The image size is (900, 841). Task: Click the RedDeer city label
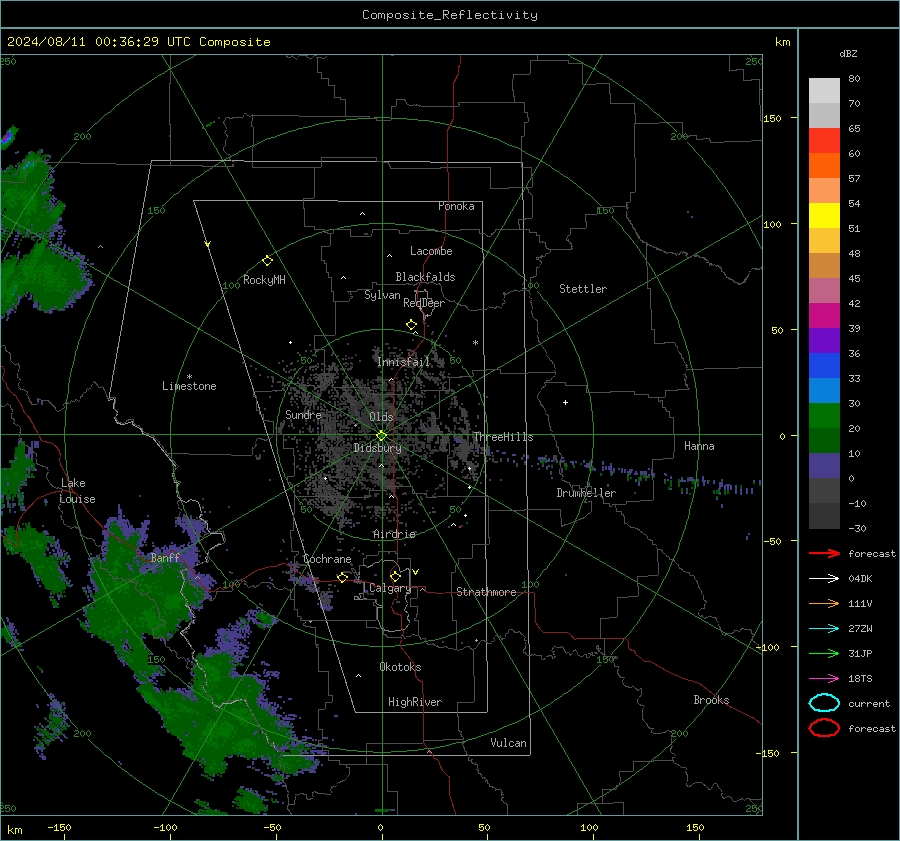(x=424, y=303)
